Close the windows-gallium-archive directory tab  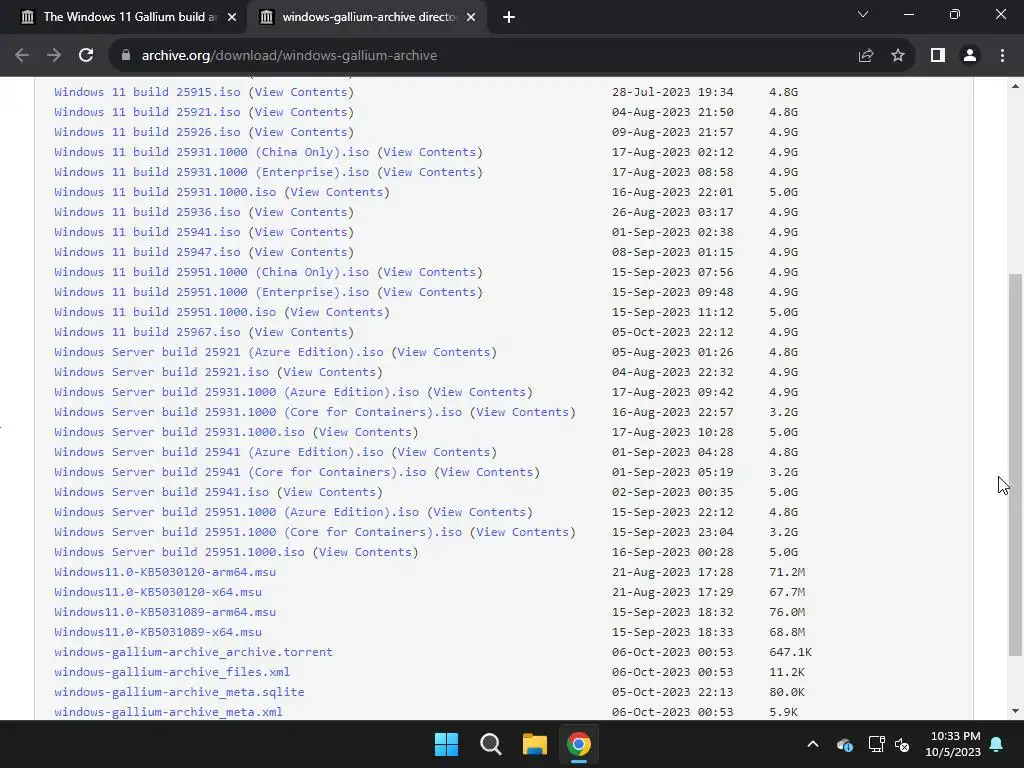tap(471, 17)
